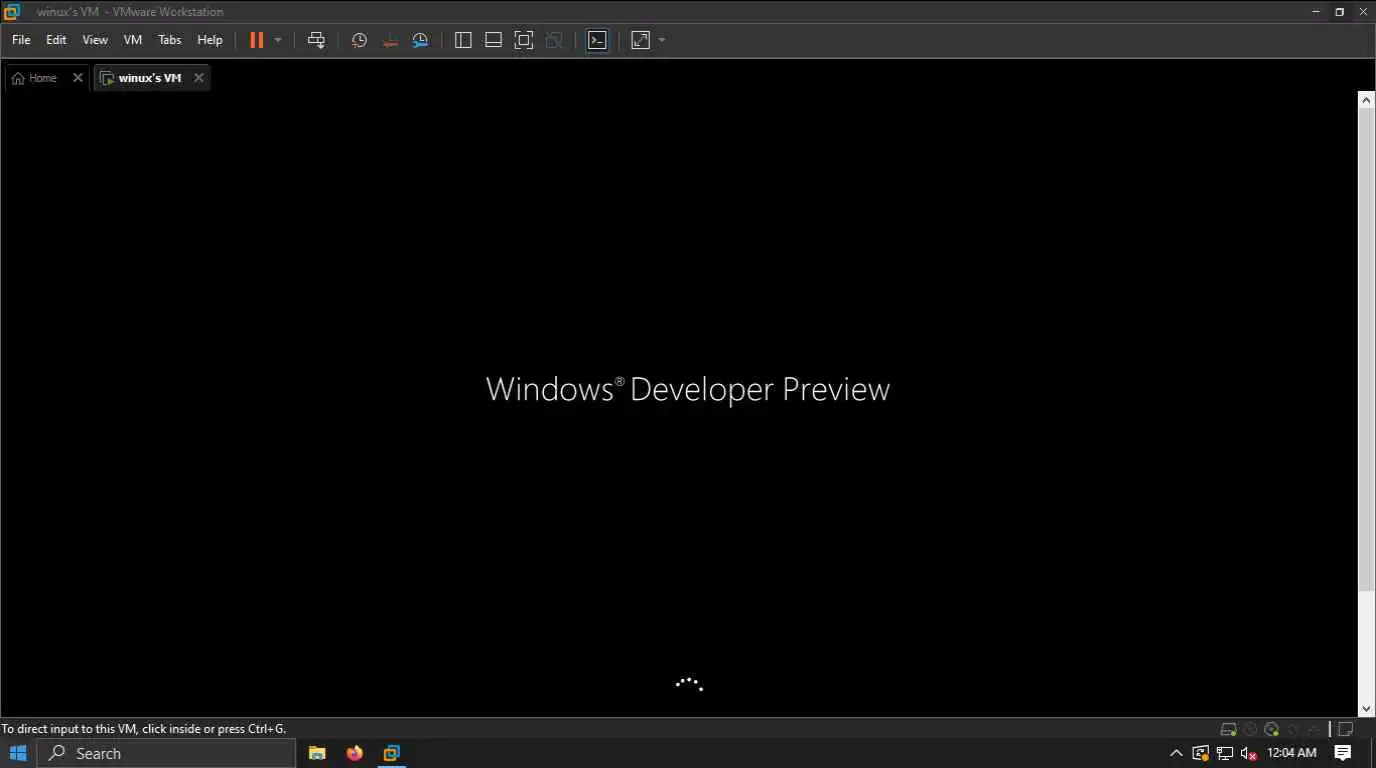The image size is (1376, 768).
Task: Open the View menu
Action: (95, 40)
